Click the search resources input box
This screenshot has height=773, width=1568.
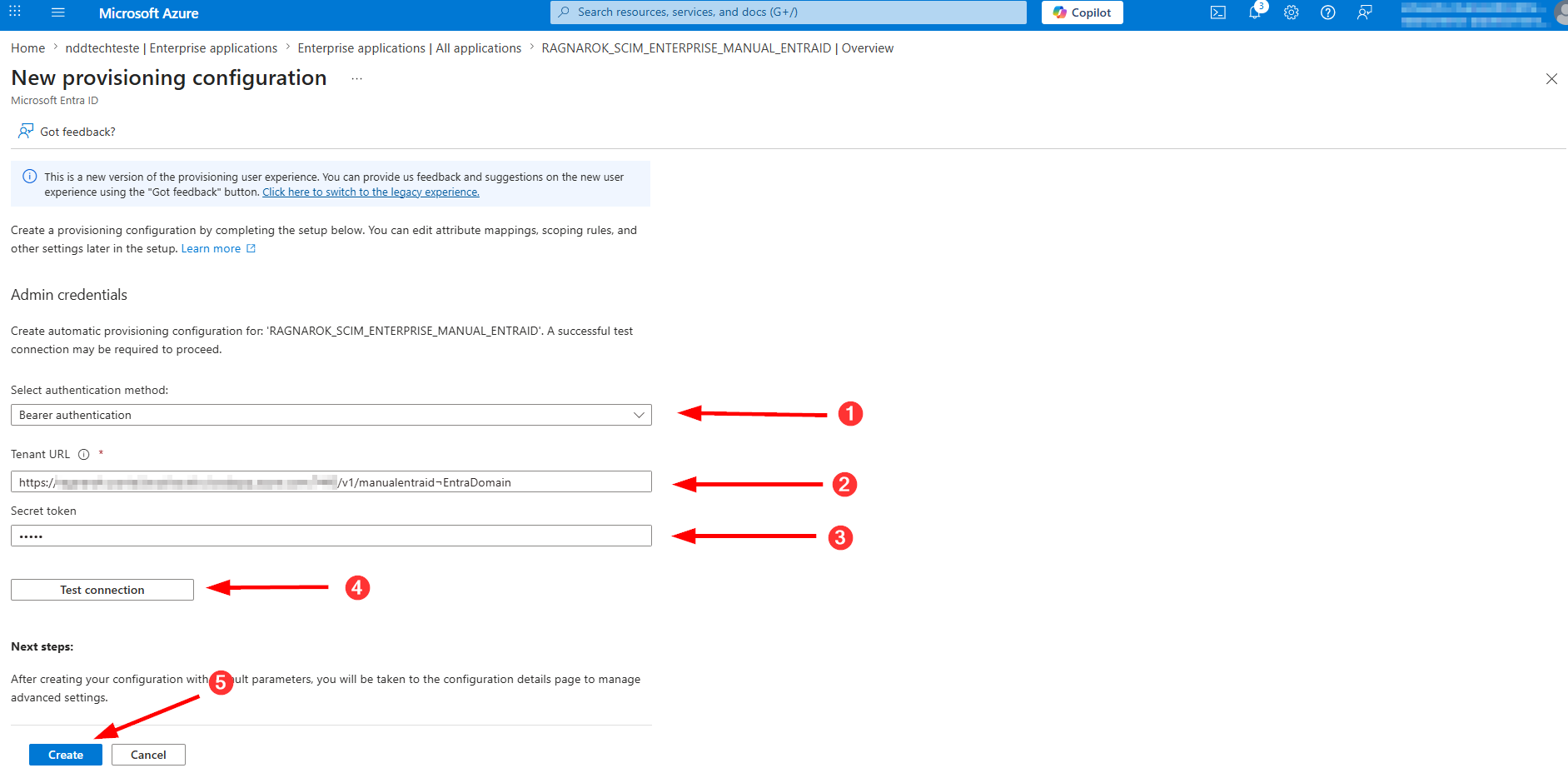pos(788,12)
